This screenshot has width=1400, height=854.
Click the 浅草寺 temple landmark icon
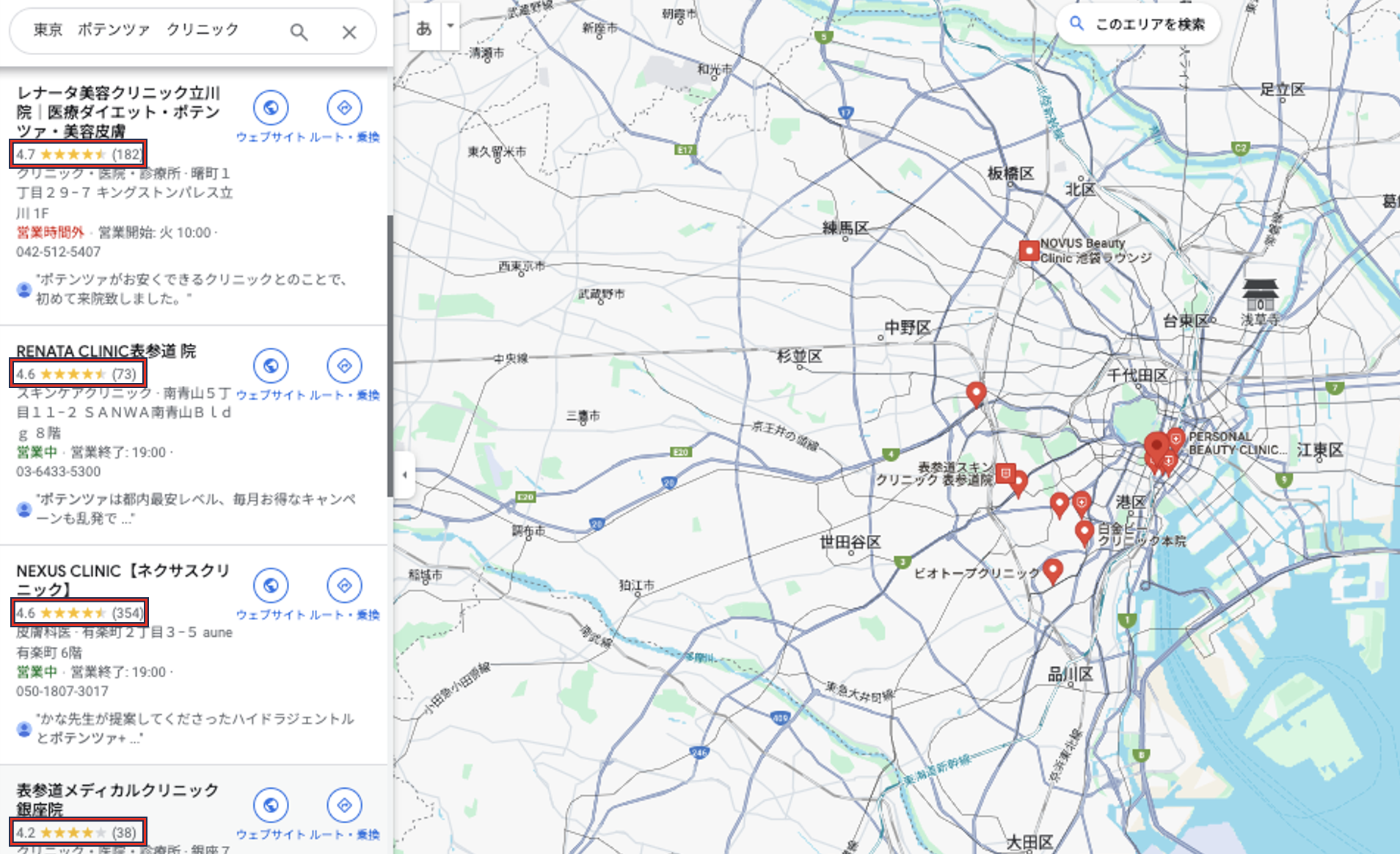tap(1261, 294)
